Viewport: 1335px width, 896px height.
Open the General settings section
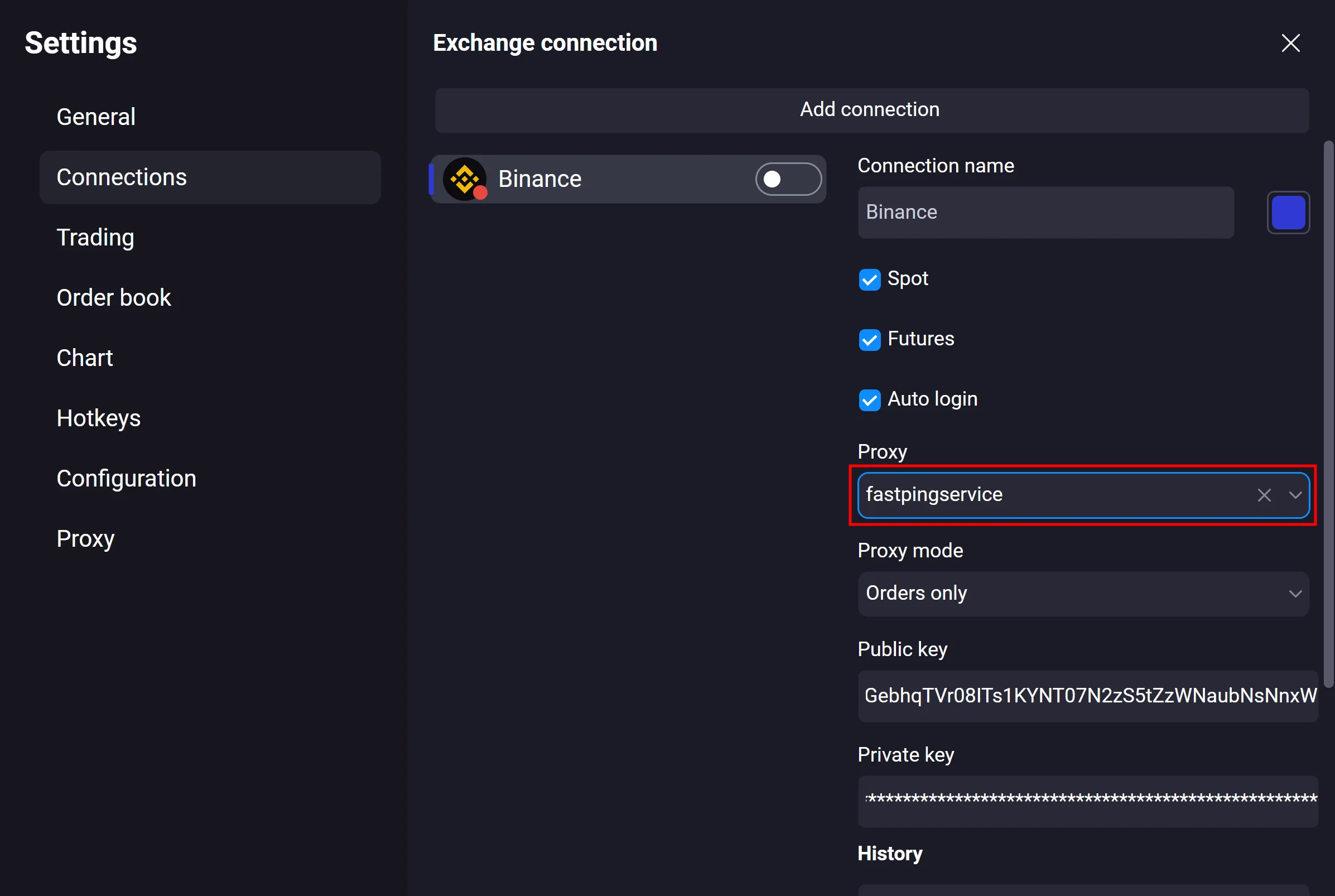click(96, 117)
